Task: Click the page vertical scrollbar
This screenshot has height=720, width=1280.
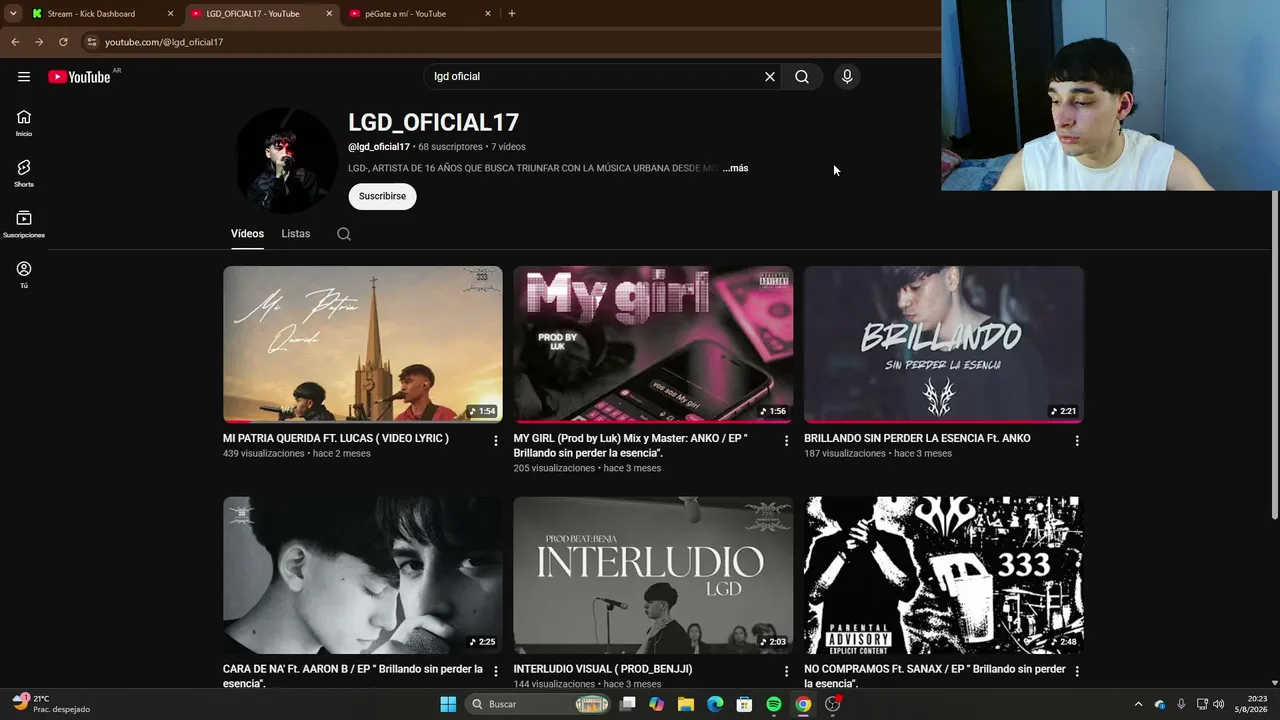Action: pos(1274,354)
